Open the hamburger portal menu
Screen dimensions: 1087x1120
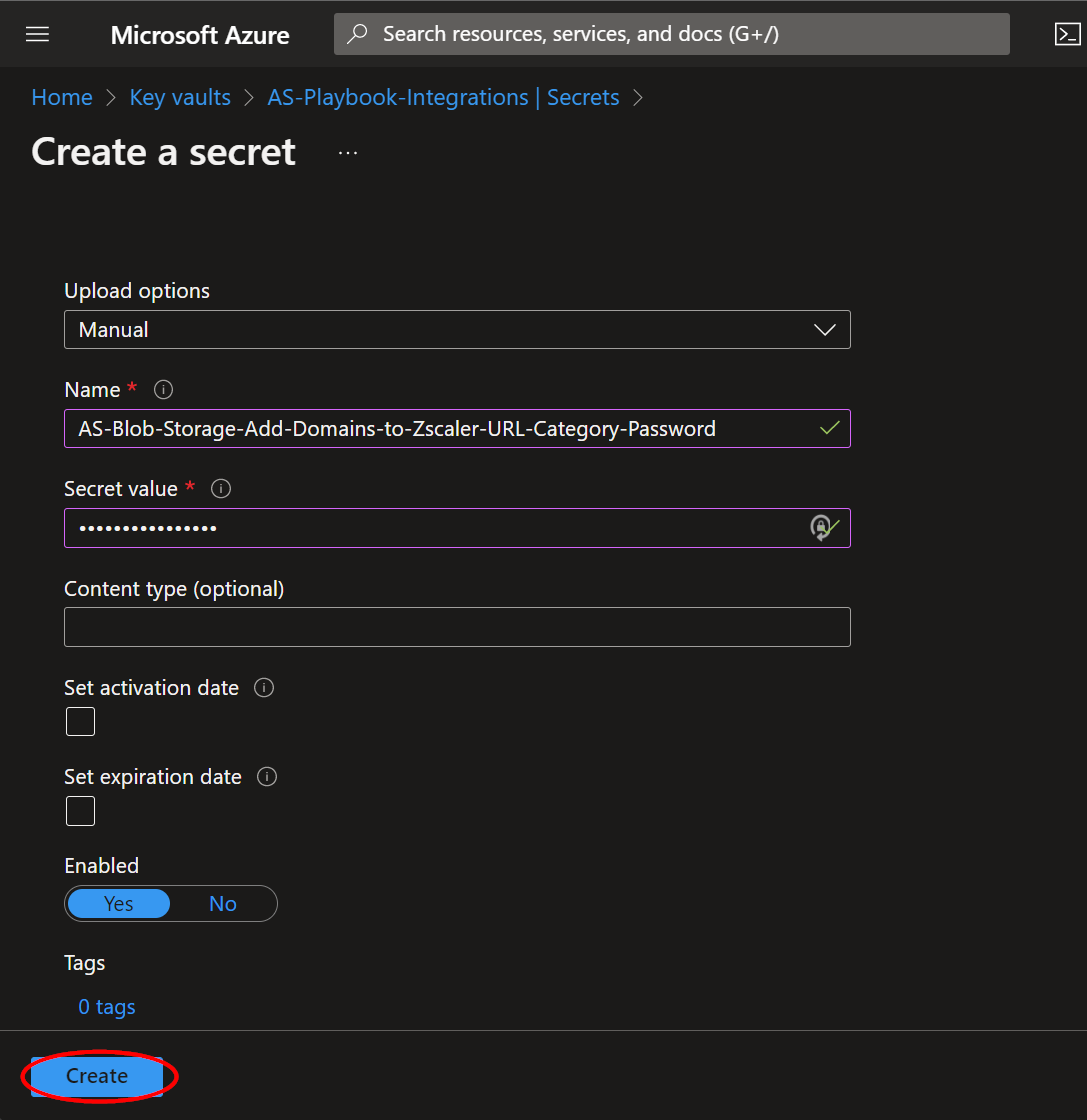coord(37,34)
